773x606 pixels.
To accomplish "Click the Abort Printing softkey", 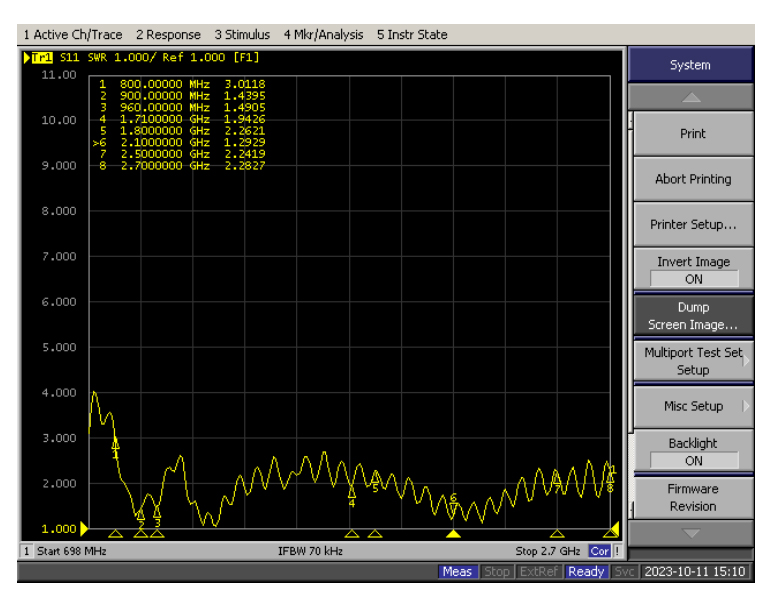I will [692, 179].
